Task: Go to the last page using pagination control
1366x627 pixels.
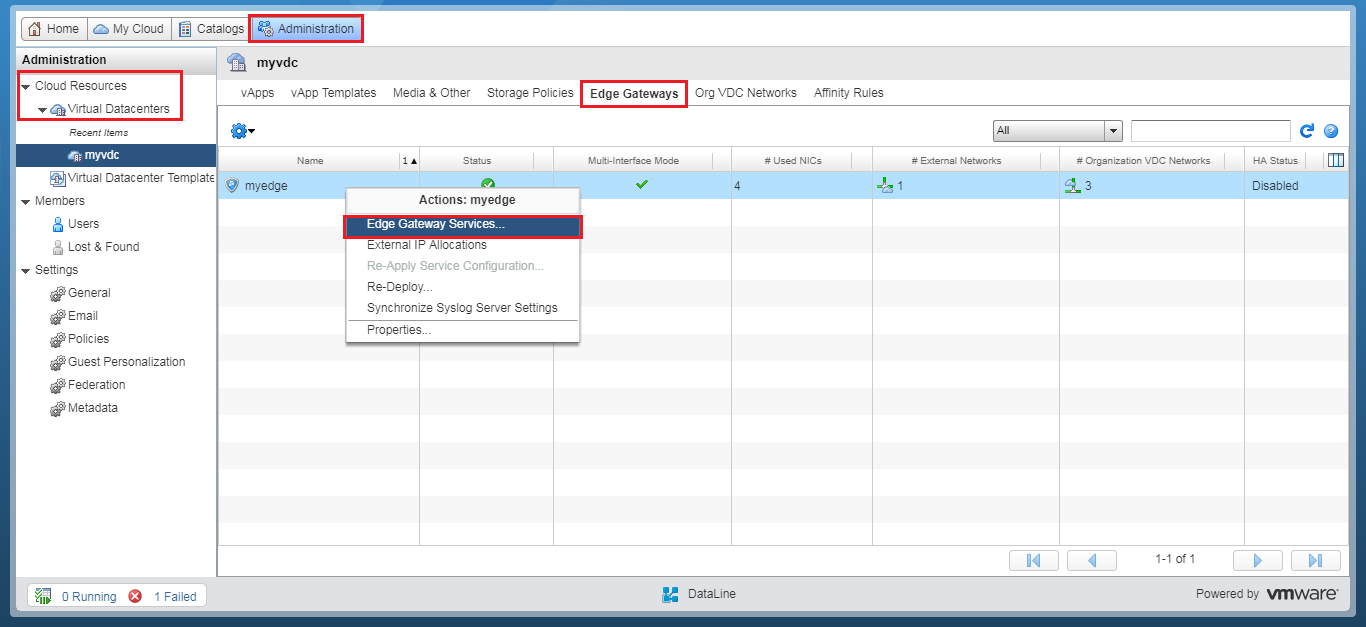Action: tap(1315, 559)
